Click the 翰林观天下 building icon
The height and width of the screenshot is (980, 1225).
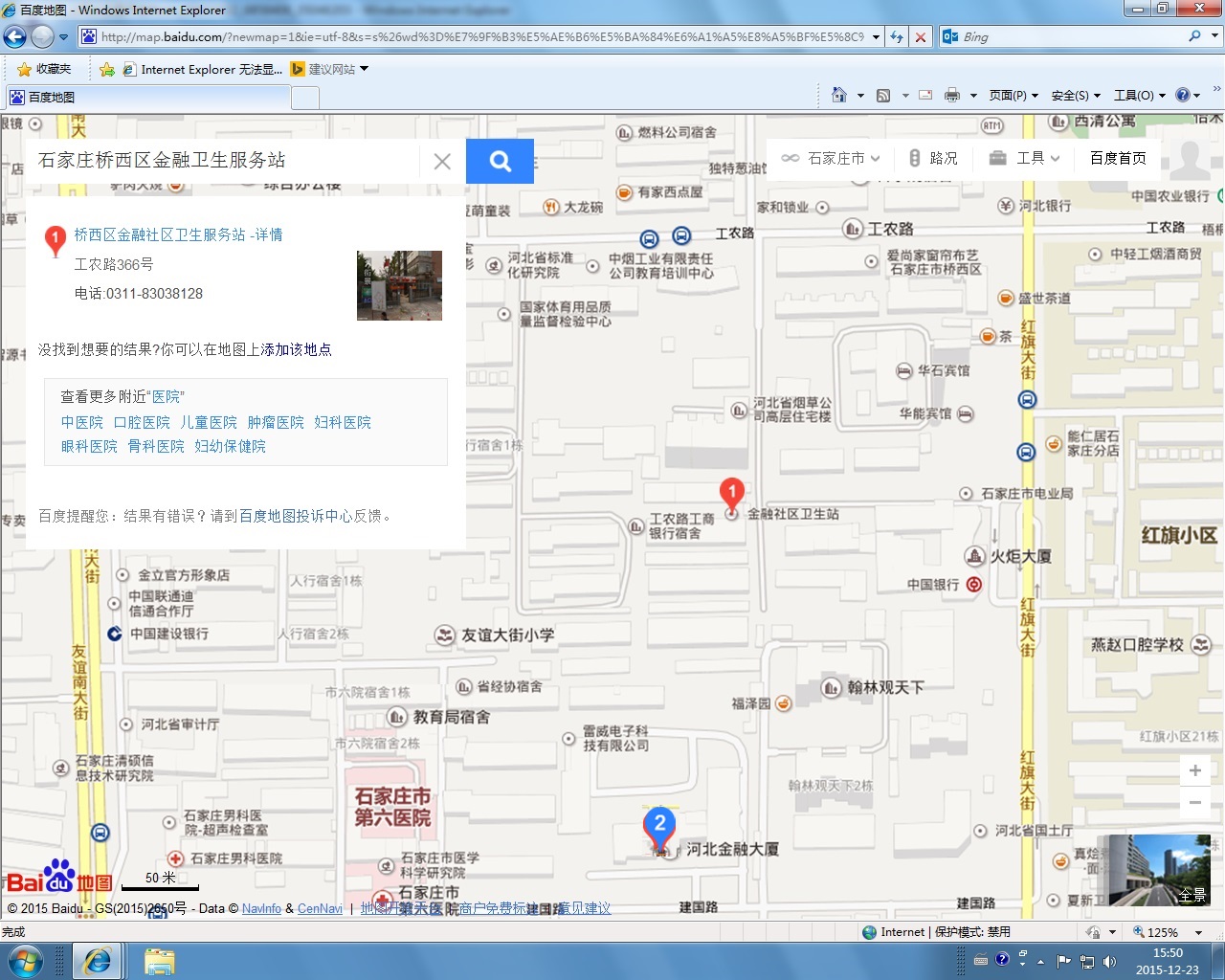pos(832,687)
